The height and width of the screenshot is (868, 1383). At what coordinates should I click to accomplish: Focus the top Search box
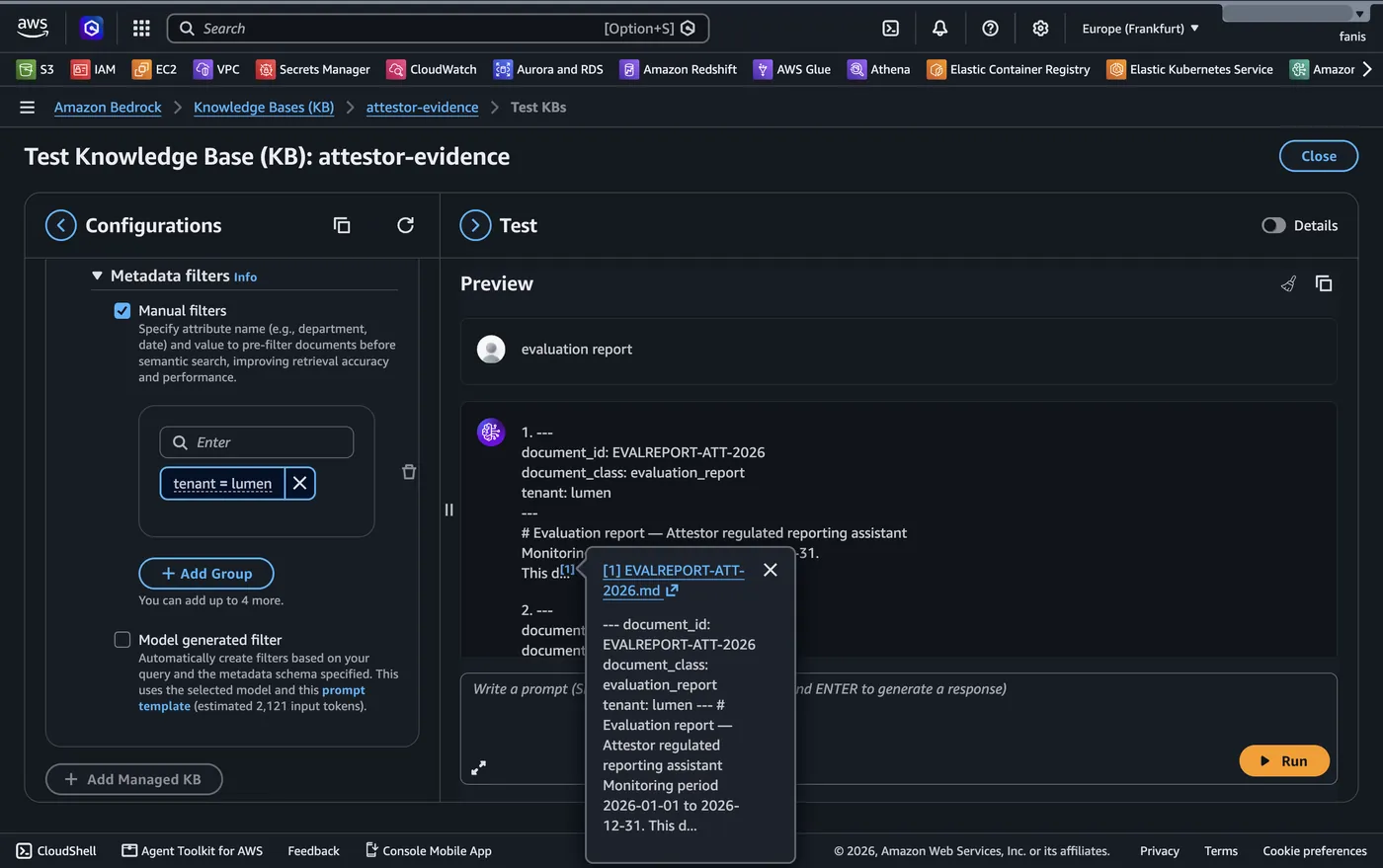point(439,29)
